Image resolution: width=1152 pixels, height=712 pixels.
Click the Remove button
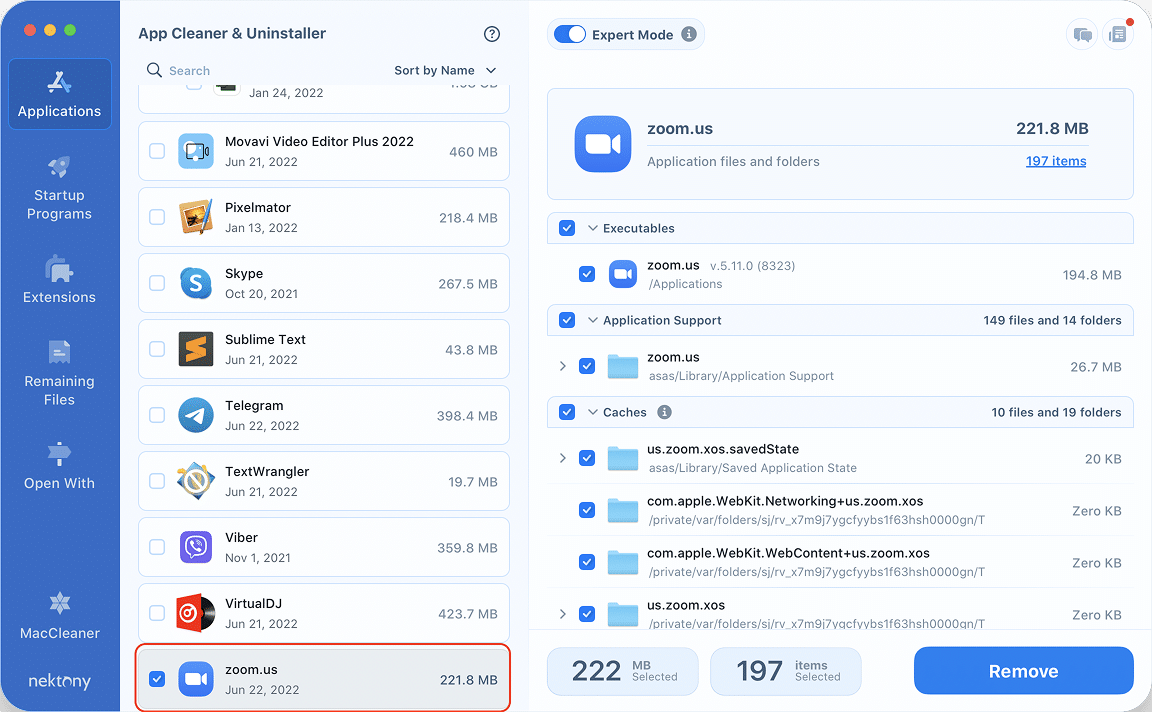click(1023, 671)
